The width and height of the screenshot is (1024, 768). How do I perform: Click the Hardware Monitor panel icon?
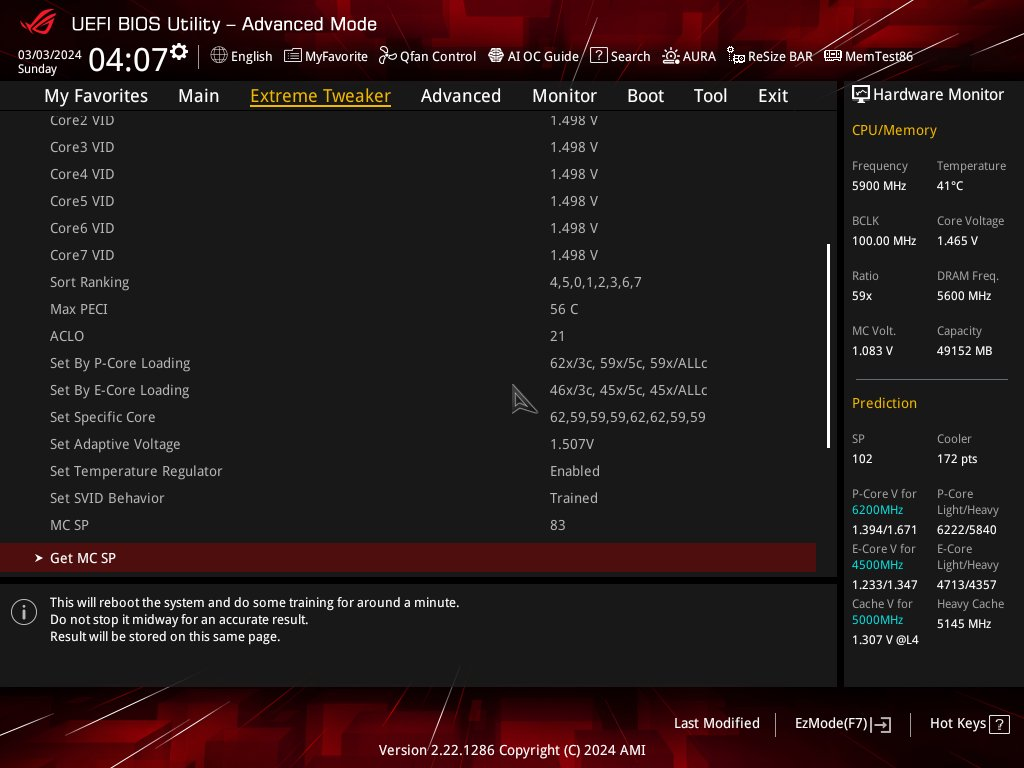[x=861, y=93]
